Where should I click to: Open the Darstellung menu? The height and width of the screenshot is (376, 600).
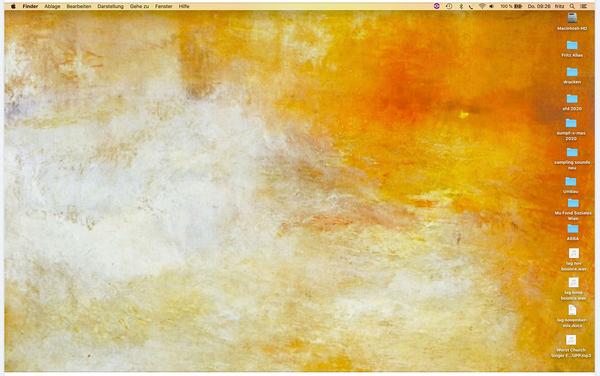111,6
